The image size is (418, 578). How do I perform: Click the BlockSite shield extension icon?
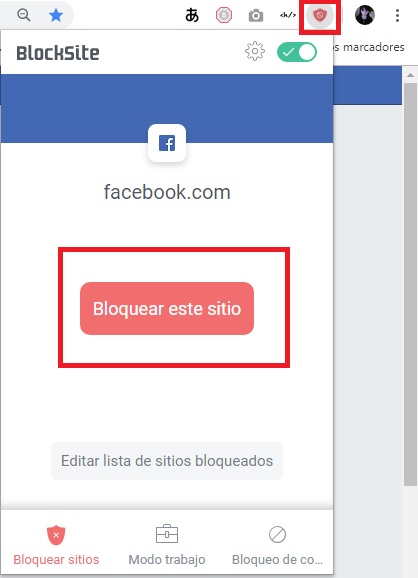320,15
